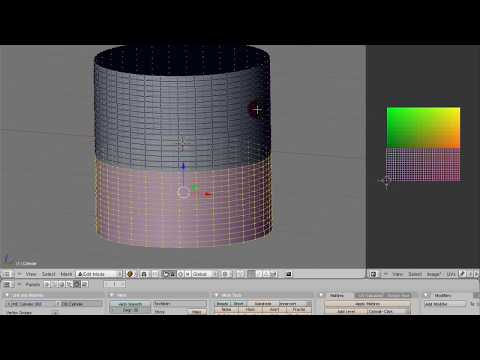Click the Noise button
Viewport: 480px width, 360px height.
(227, 310)
